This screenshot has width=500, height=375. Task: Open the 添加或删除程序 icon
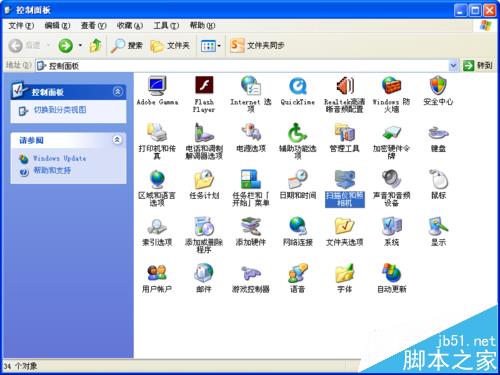click(x=204, y=226)
